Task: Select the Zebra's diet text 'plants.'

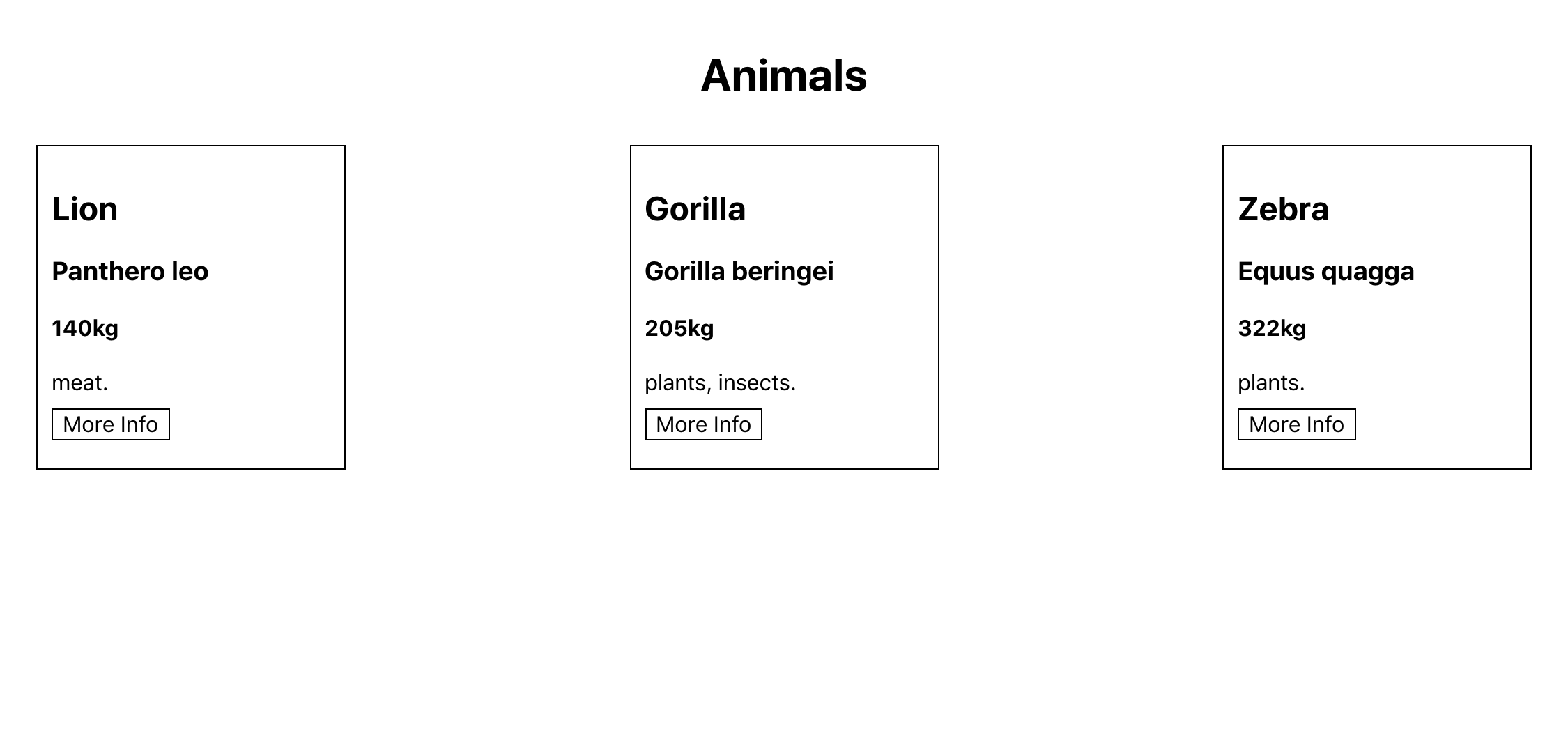Action: pyautogui.click(x=1271, y=383)
